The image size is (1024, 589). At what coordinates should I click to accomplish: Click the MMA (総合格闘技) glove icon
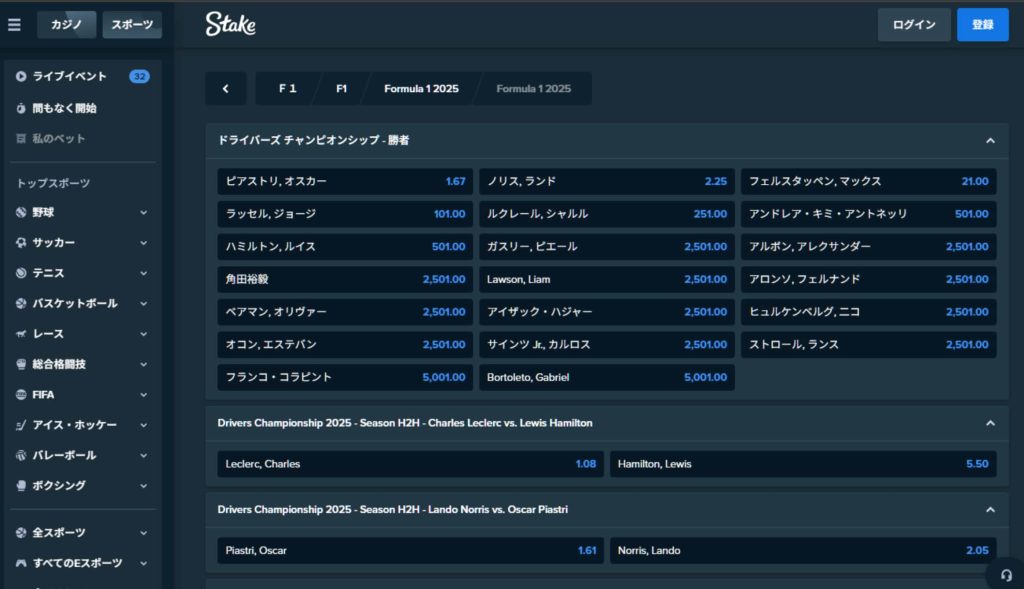coord(21,364)
